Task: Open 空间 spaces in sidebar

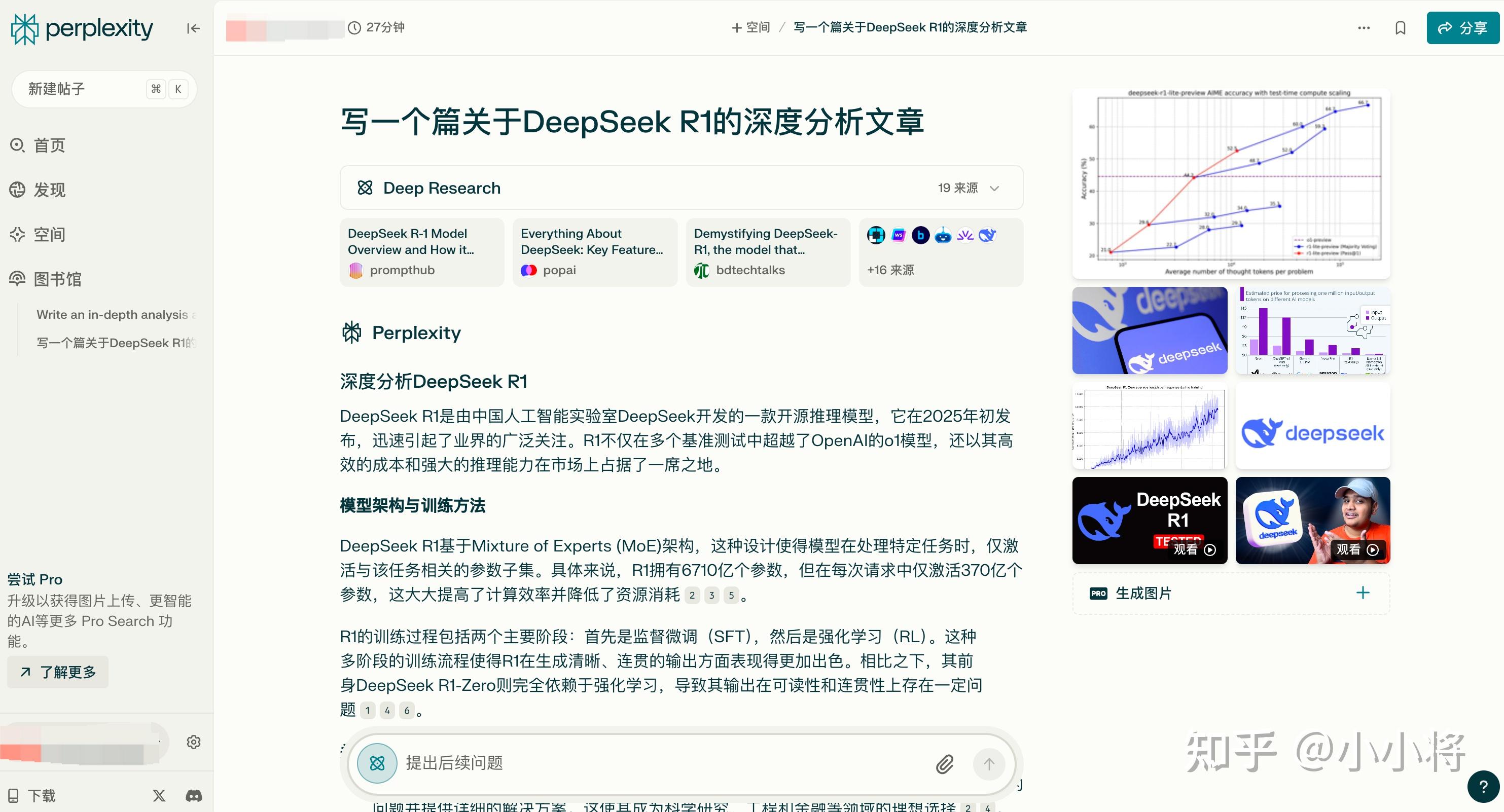Action: pyautogui.click(x=38, y=234)
